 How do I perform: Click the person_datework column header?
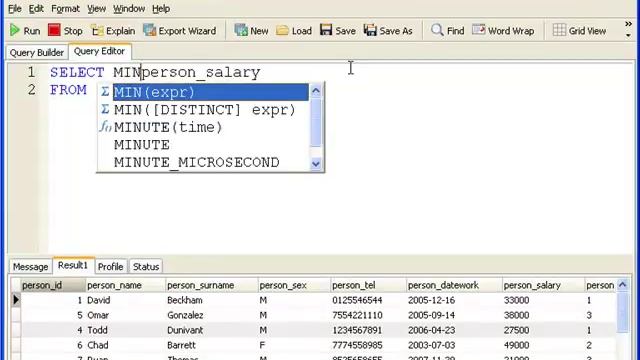pos(454,285)
